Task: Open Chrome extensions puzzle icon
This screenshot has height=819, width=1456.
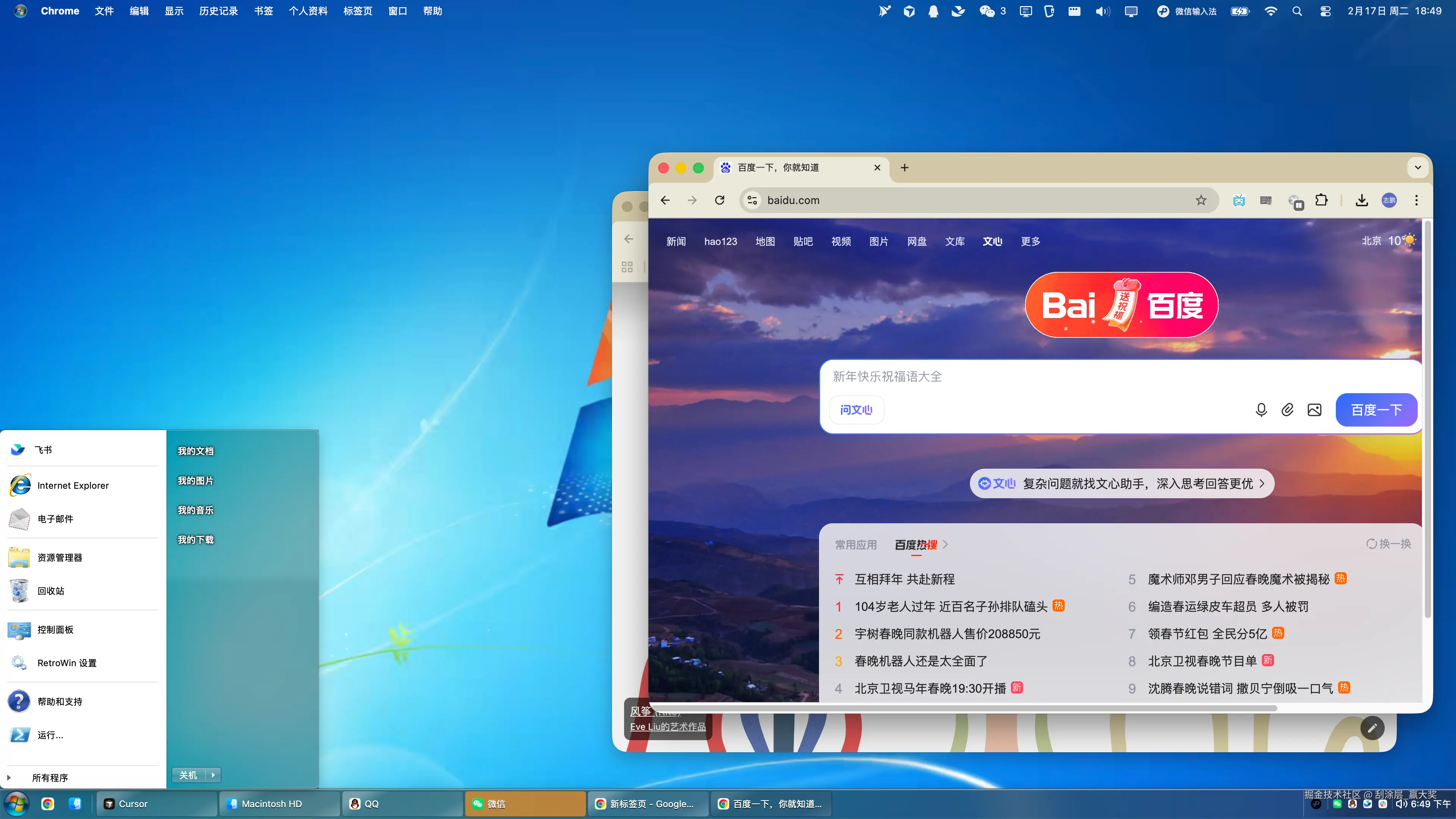Action: (x=1321, y=200)
